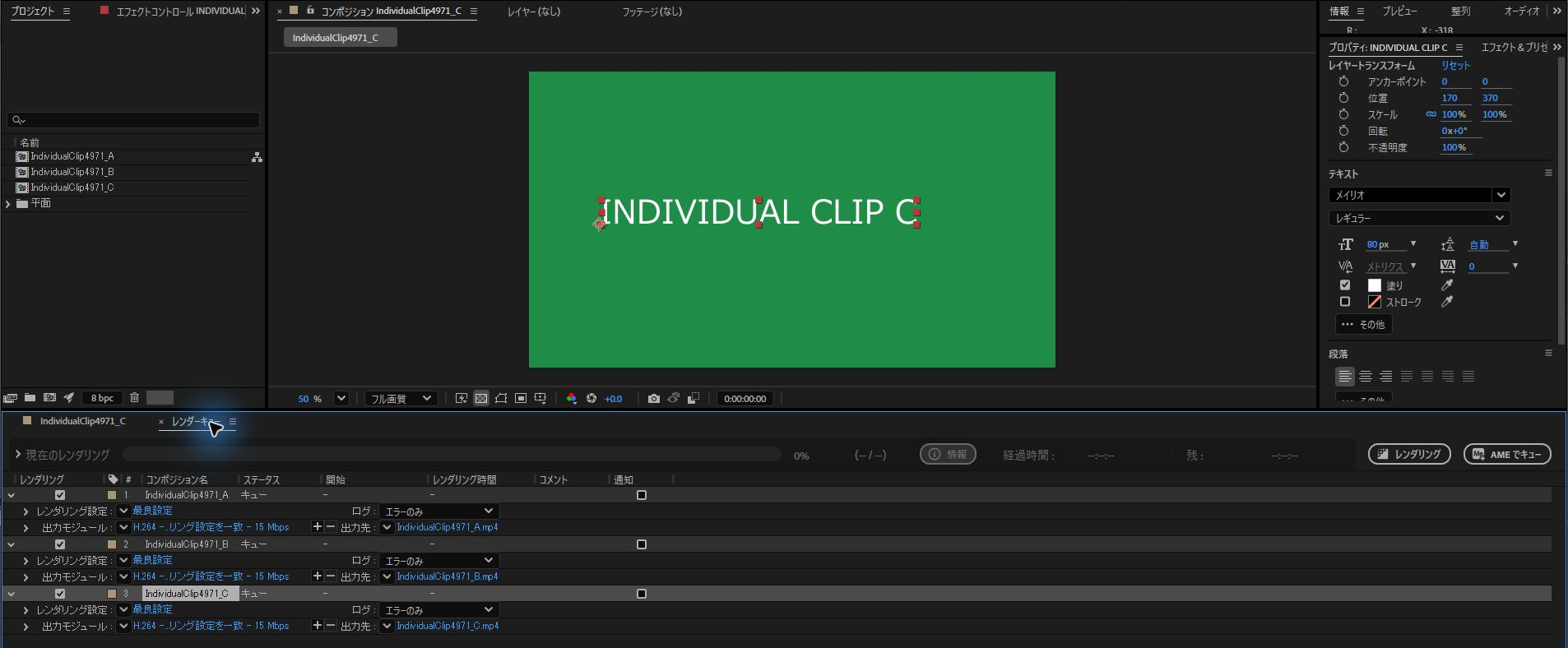Toggle the stopwatch for アンカーポイント
This screenshot has width=1568, height=648.
pyautogui.click(x=1343, y=81)
